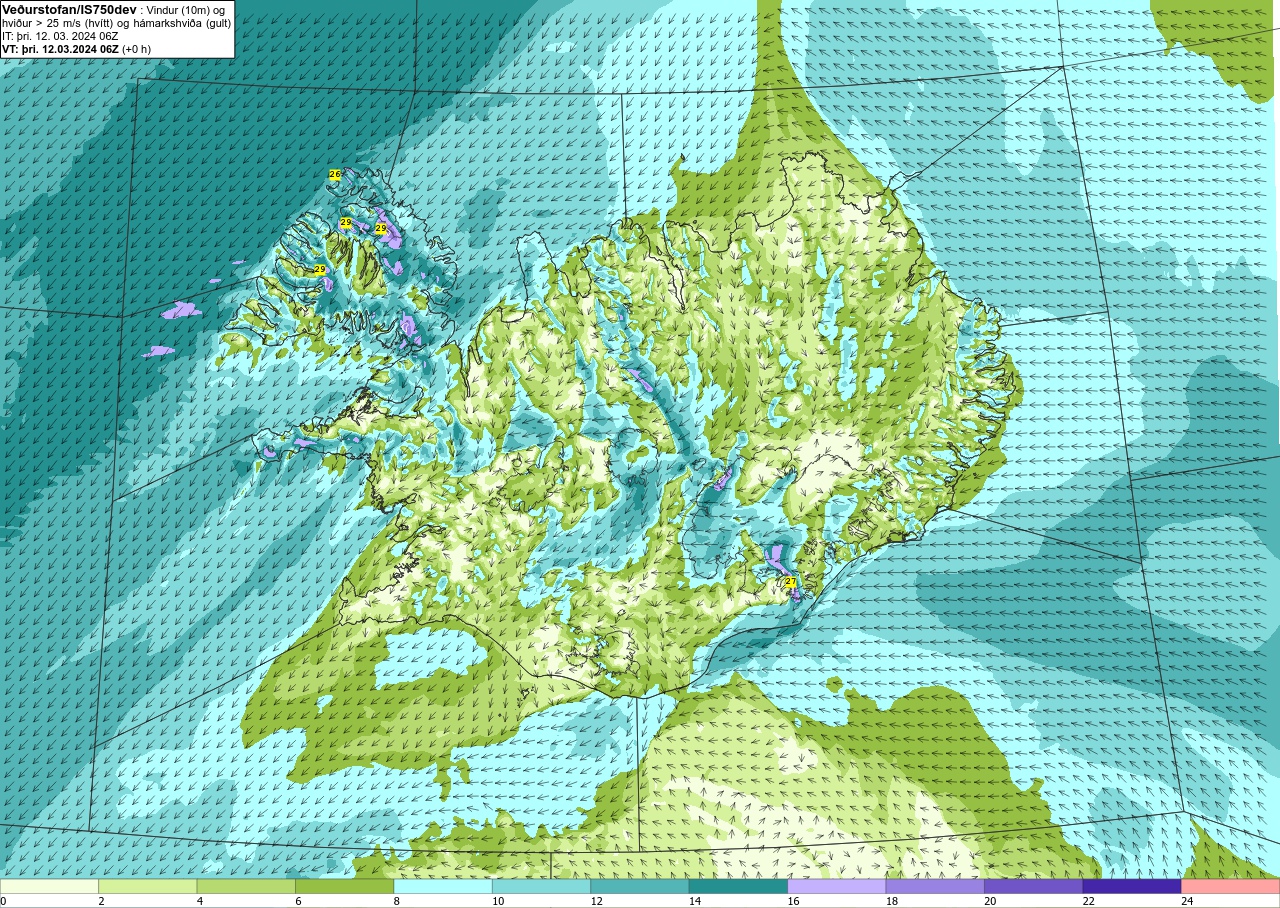Click the legend value '20'
Image resolution: width=1280 pixels, height=908 pixels.
coord(988,901)
